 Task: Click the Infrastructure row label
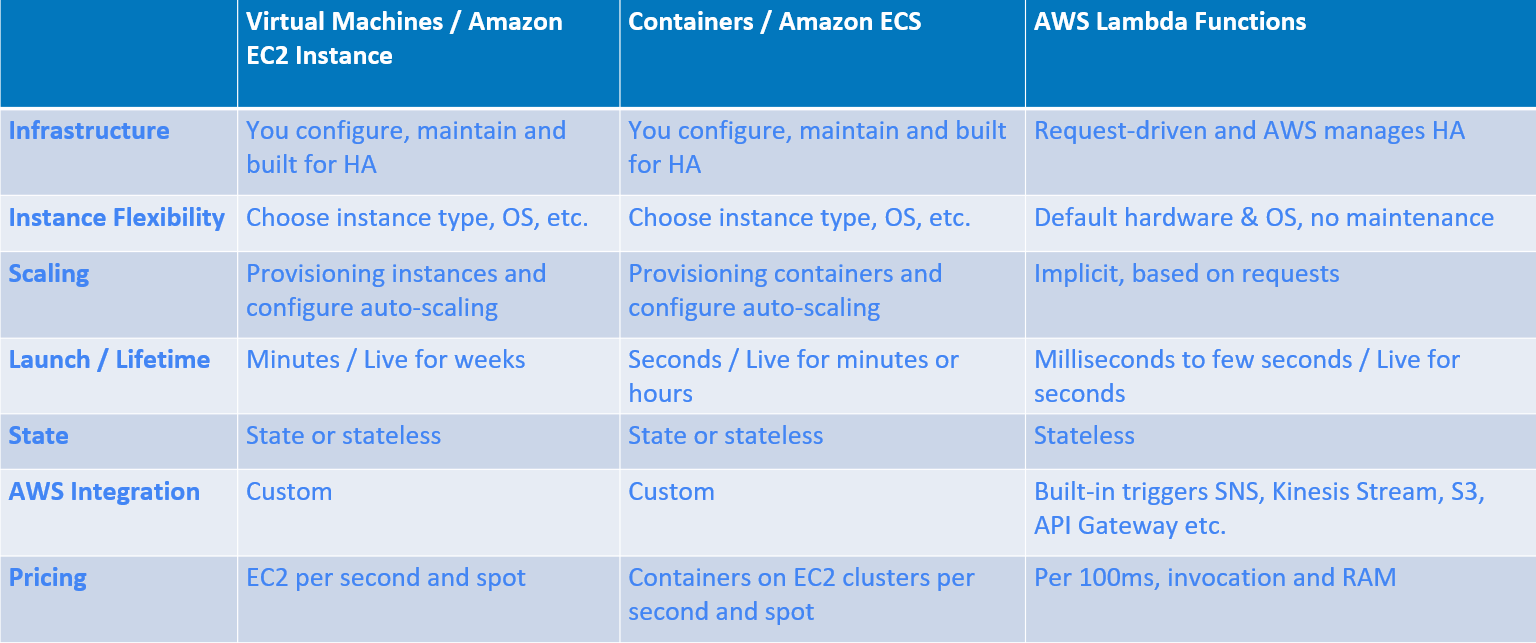(89, 131)
